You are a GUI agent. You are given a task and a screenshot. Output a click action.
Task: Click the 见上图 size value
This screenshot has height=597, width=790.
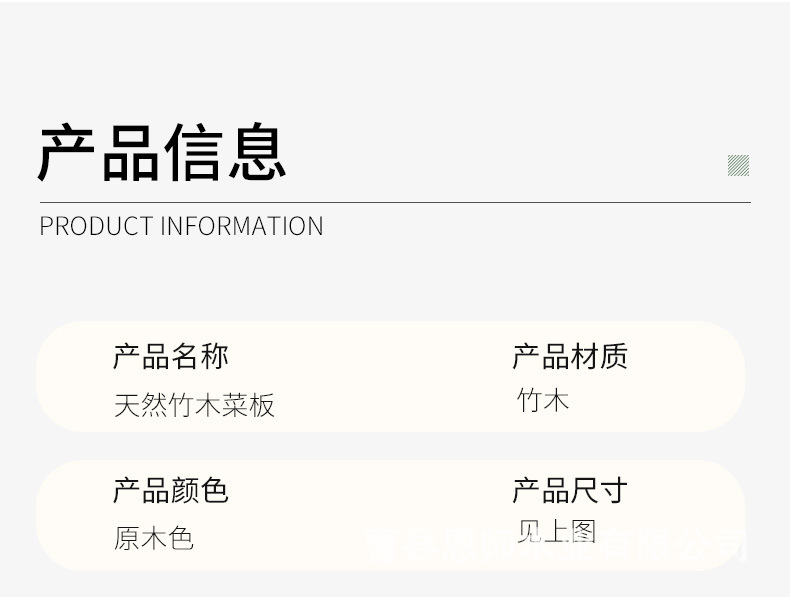(x=556, y=530)
